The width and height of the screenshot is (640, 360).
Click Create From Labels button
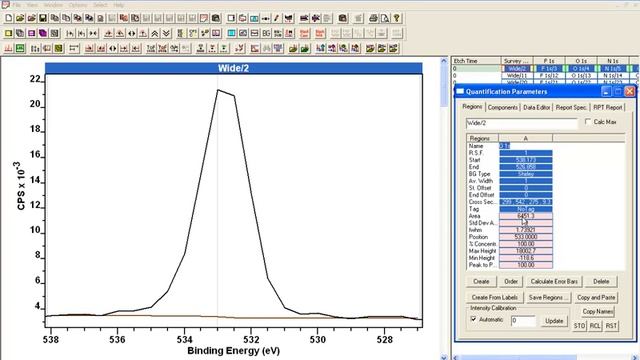(x=495, y=297)
